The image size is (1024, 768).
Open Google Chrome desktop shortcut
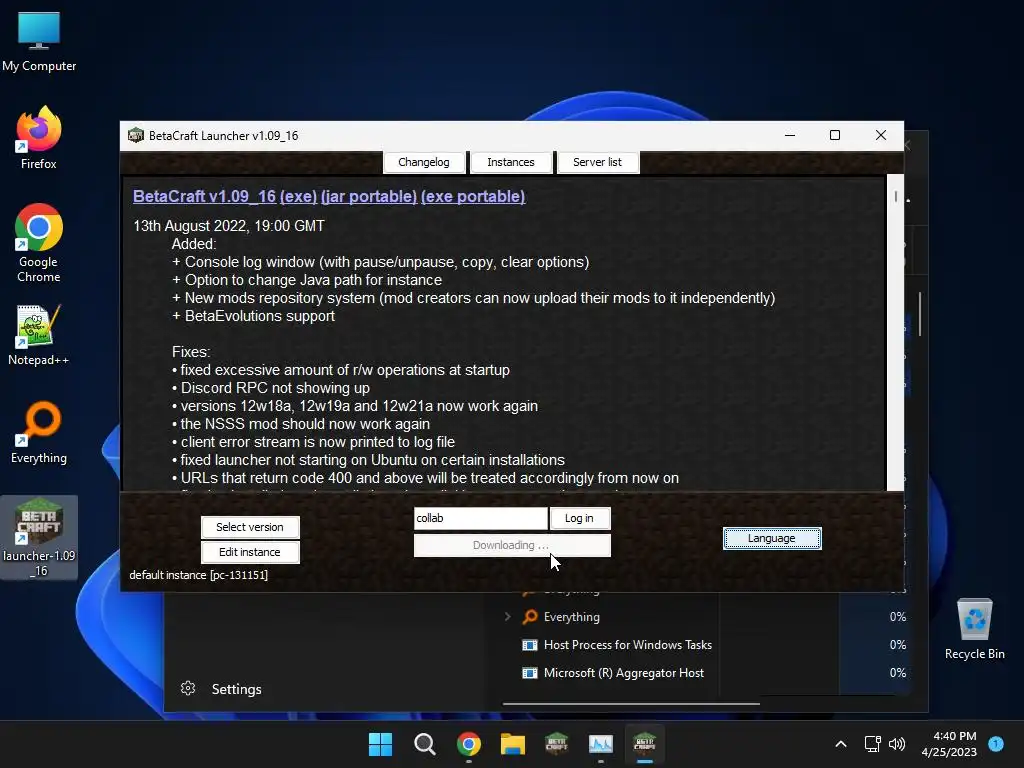click(x=39, y=243)
